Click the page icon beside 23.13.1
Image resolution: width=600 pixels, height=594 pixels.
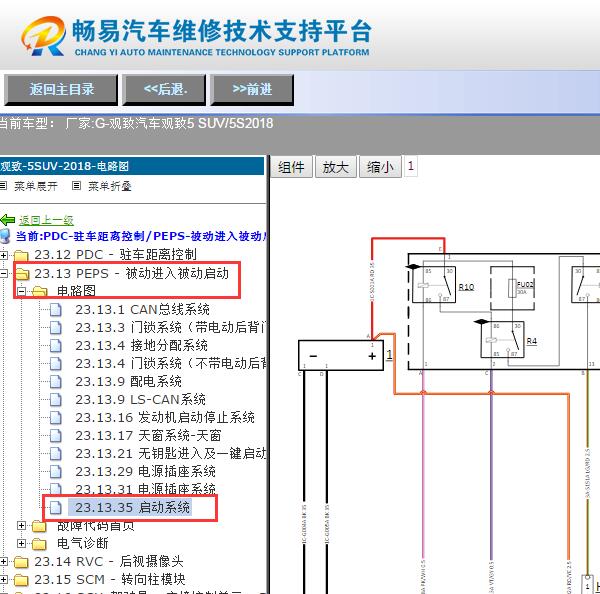(x=55, y=310)
